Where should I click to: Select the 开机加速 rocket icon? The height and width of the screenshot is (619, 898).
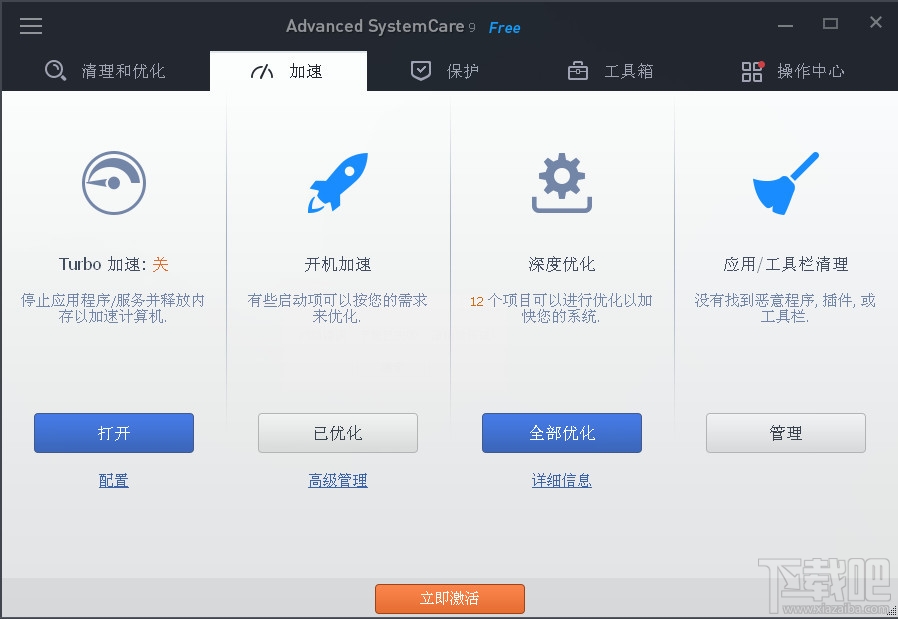click(337, 183)
